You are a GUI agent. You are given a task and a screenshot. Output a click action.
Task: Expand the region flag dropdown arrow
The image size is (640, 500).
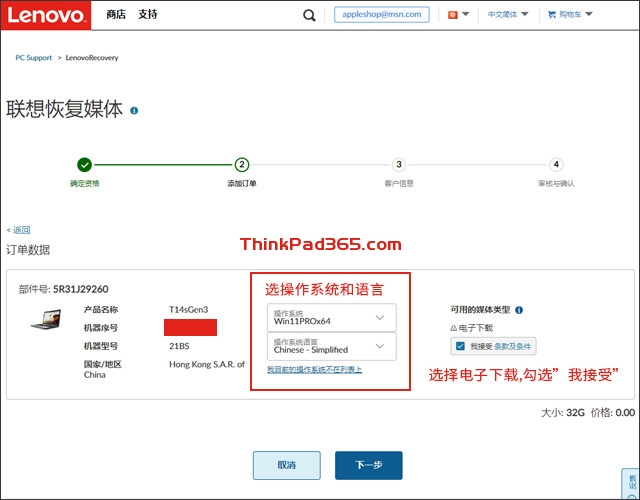tap(465, 14)
